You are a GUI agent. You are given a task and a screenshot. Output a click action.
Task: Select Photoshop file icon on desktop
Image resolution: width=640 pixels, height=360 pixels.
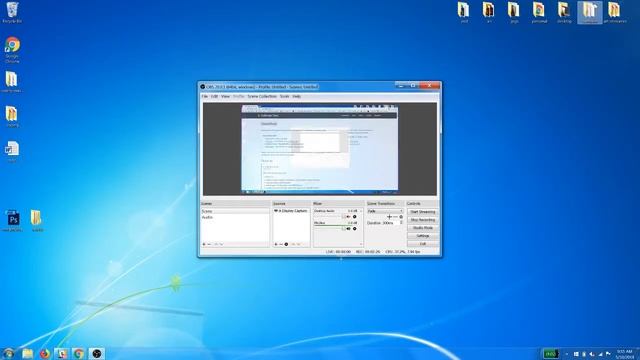(13, 221)
